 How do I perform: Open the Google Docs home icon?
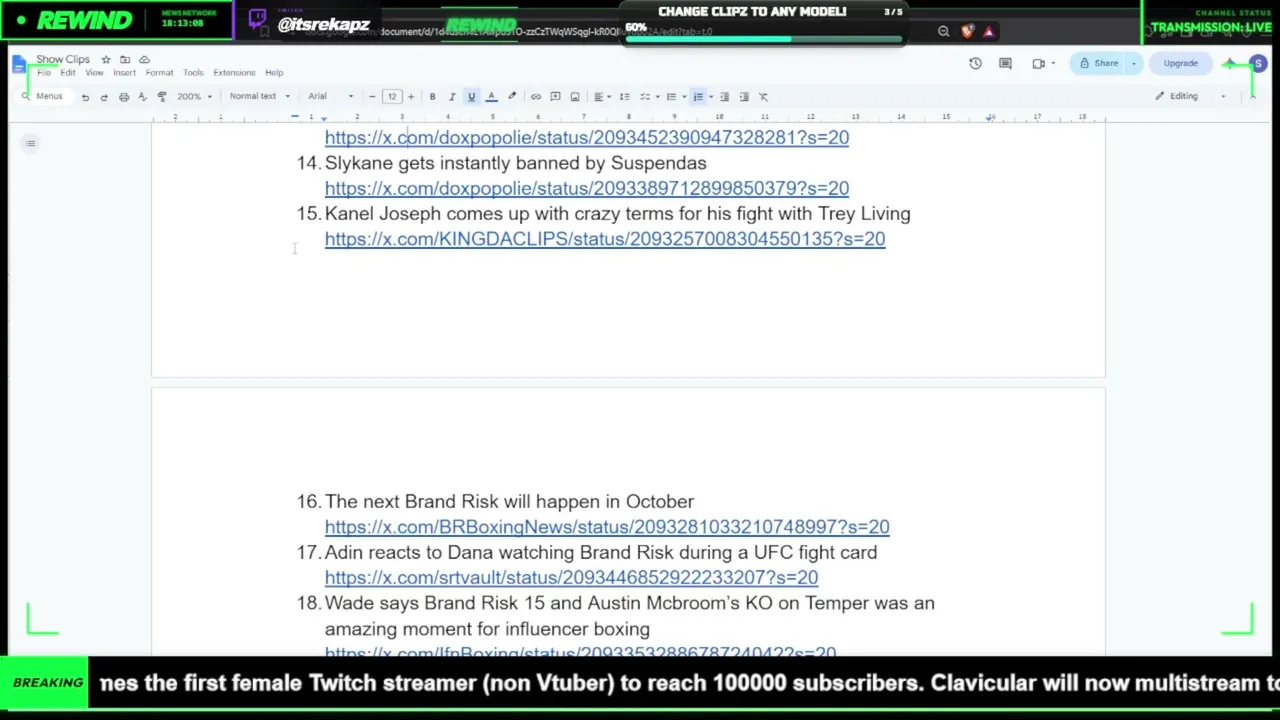pyautogui.click(x=19, y=65)
